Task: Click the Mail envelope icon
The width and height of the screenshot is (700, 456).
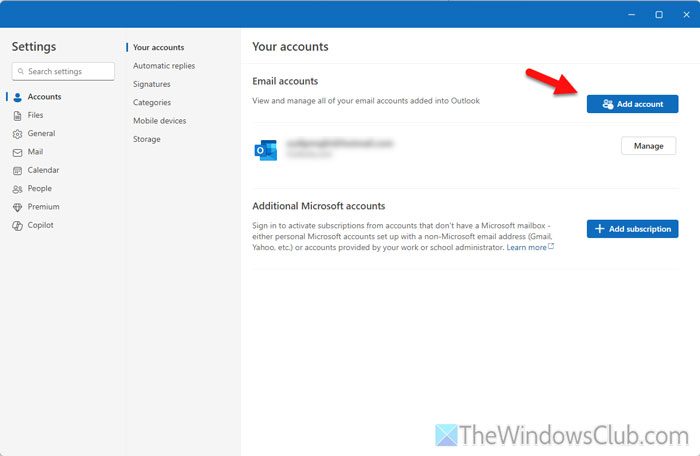Action: pos(17,153)
